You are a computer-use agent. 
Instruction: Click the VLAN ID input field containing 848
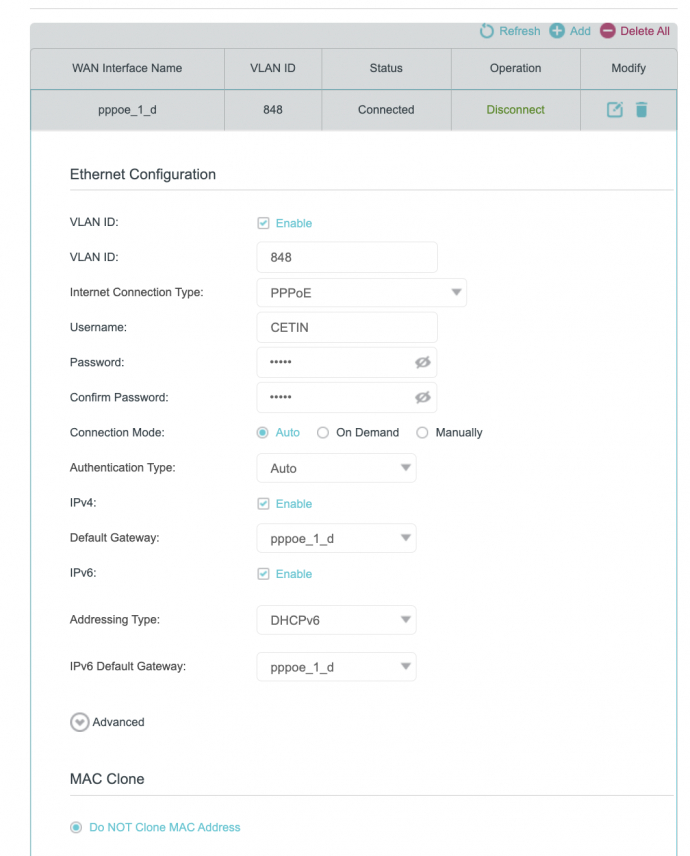347,257
